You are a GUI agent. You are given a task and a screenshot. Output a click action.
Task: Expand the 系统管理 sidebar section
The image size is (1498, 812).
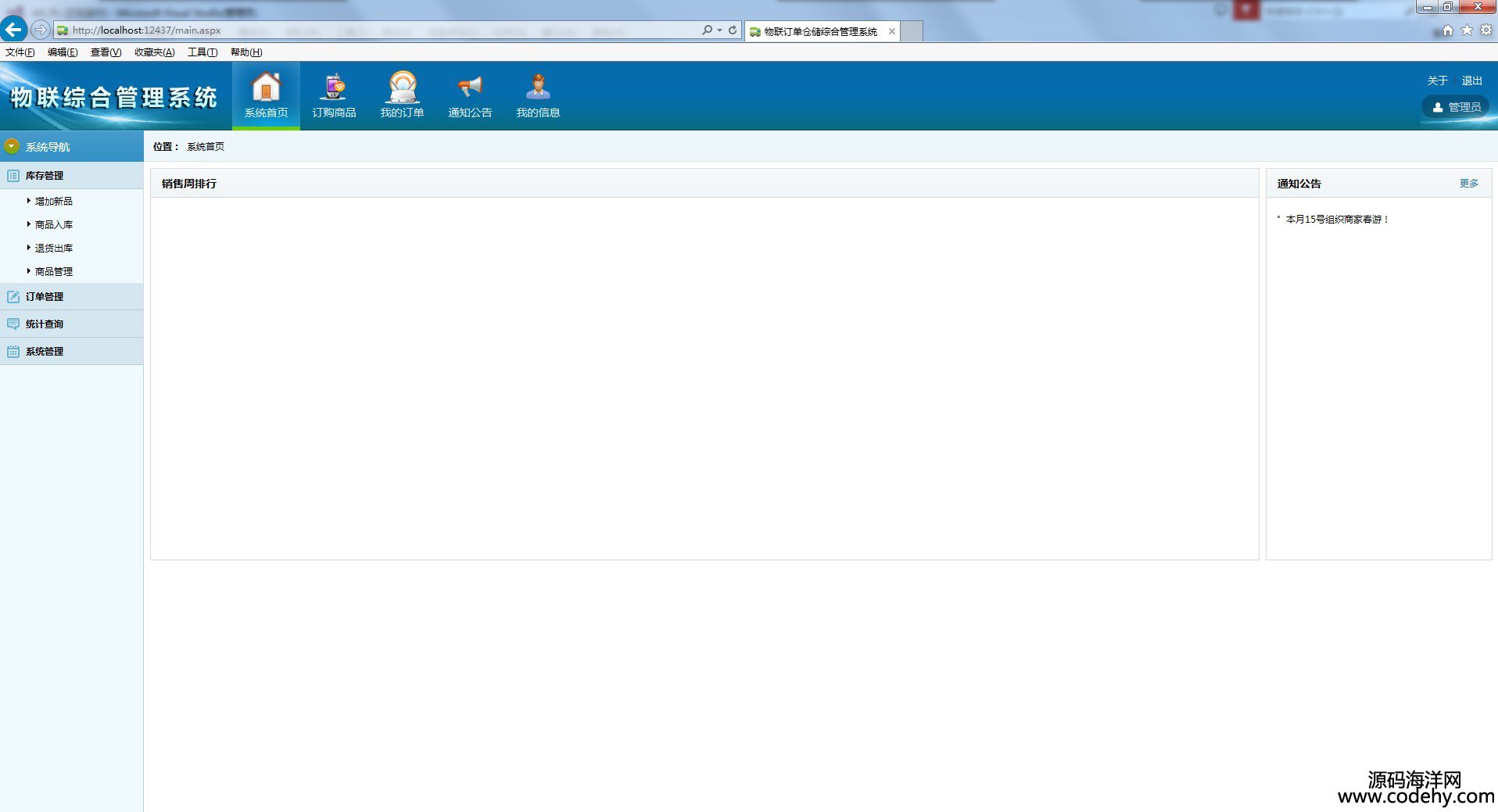tap(72, 352)
